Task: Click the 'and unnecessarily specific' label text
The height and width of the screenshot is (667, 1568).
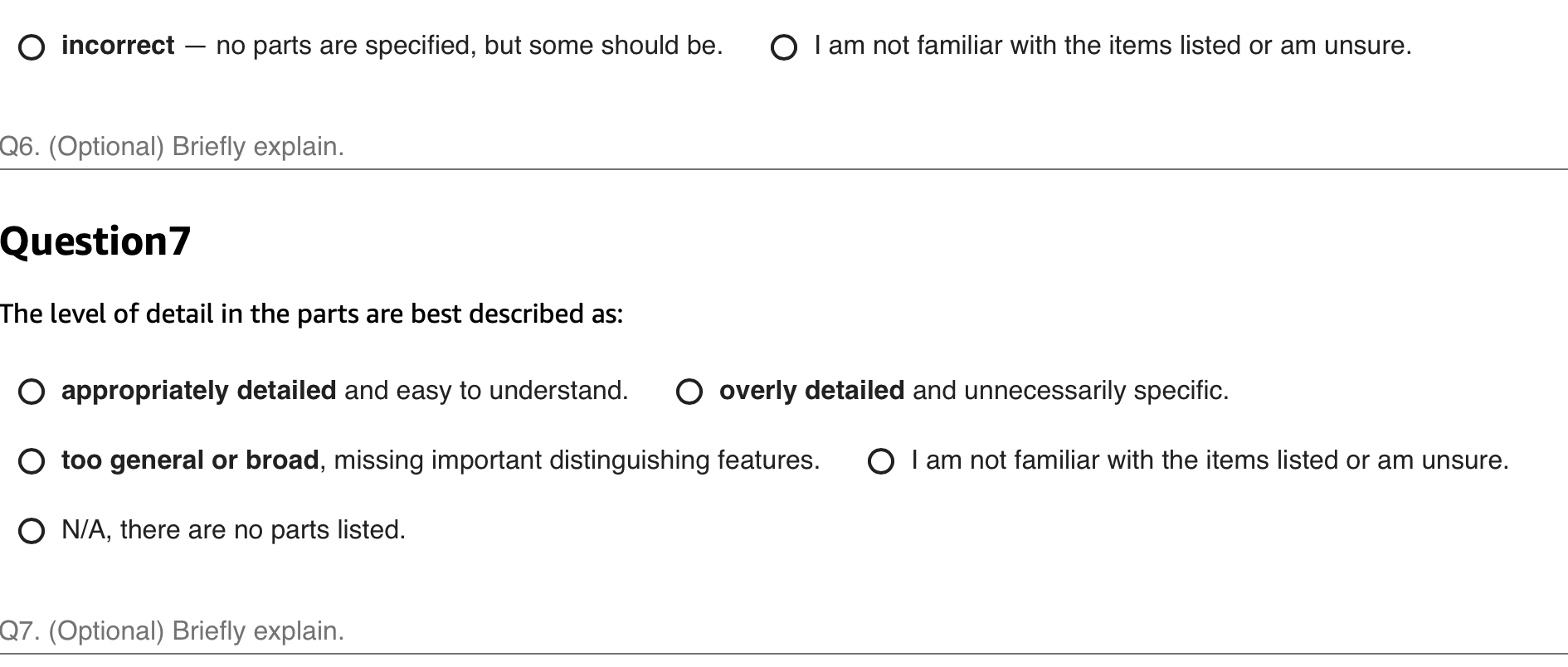Action: click(1070, 391)
